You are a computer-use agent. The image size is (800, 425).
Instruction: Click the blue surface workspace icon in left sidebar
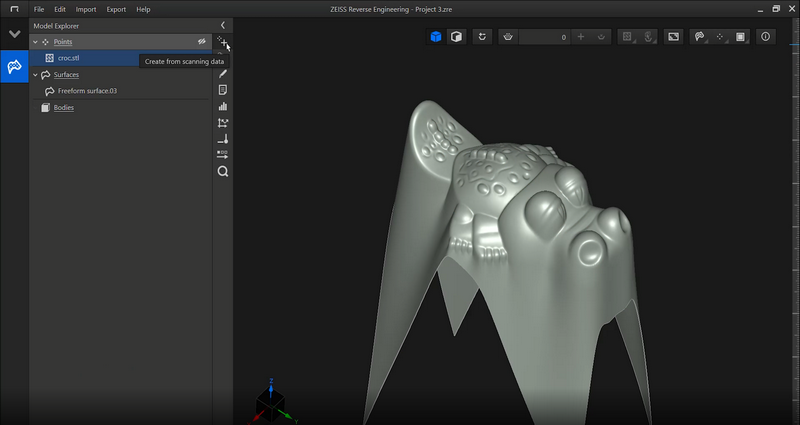[14, 67]
